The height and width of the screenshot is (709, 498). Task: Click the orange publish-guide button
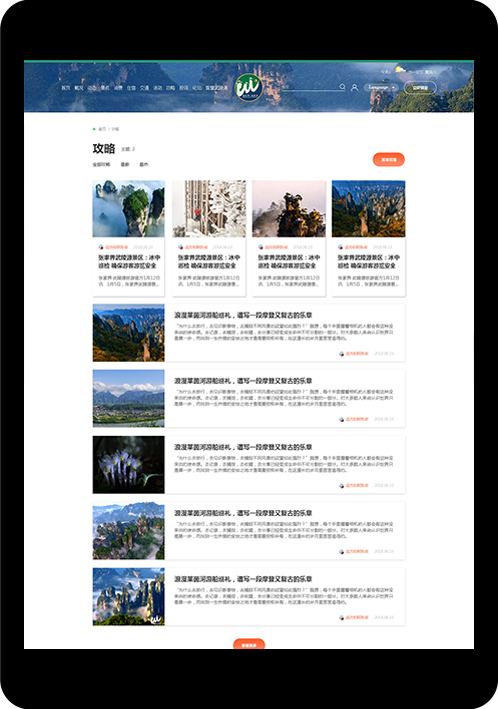point(389,160)
